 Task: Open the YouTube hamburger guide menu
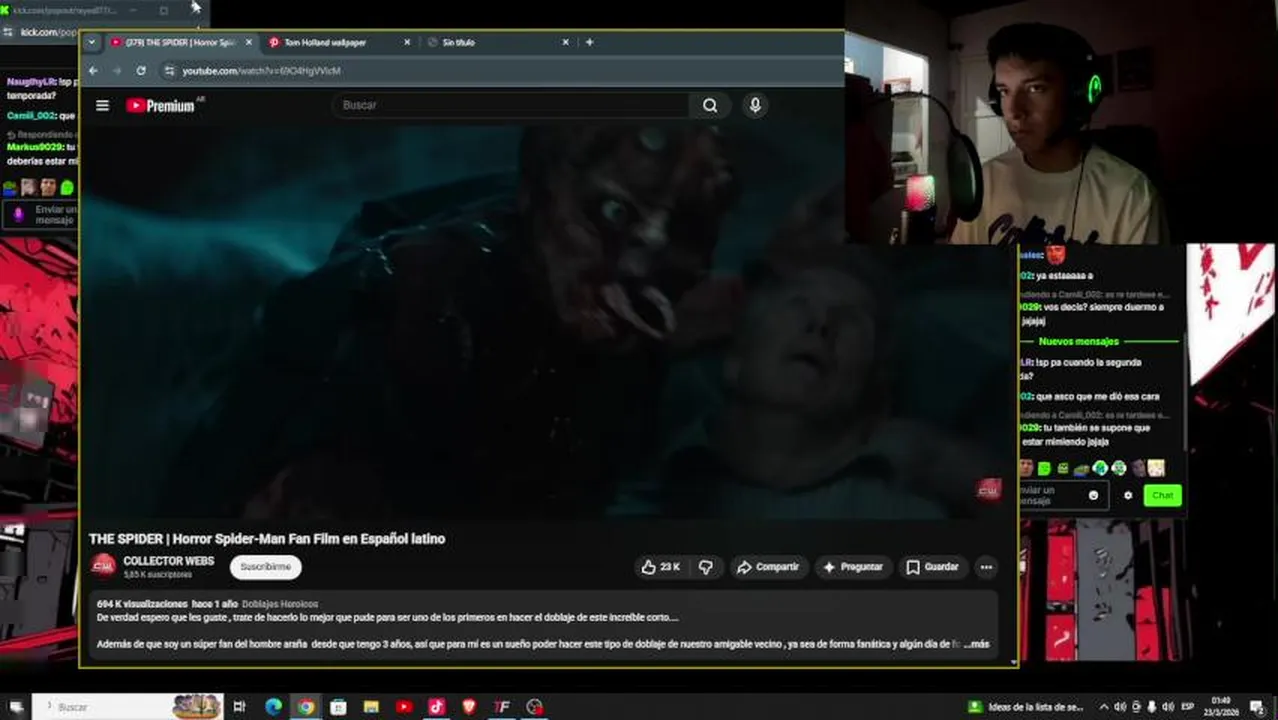click(x=102, y=105)
